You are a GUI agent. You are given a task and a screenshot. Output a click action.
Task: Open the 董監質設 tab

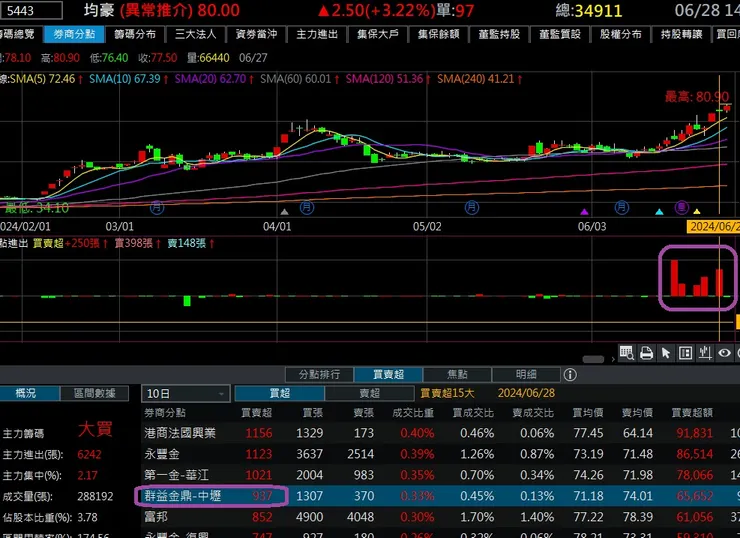(x=560, y=34)
